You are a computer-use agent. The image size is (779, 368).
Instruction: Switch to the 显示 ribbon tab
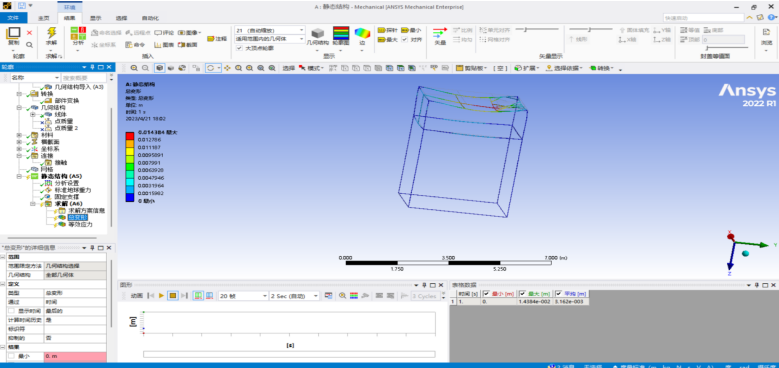(95, 18)
